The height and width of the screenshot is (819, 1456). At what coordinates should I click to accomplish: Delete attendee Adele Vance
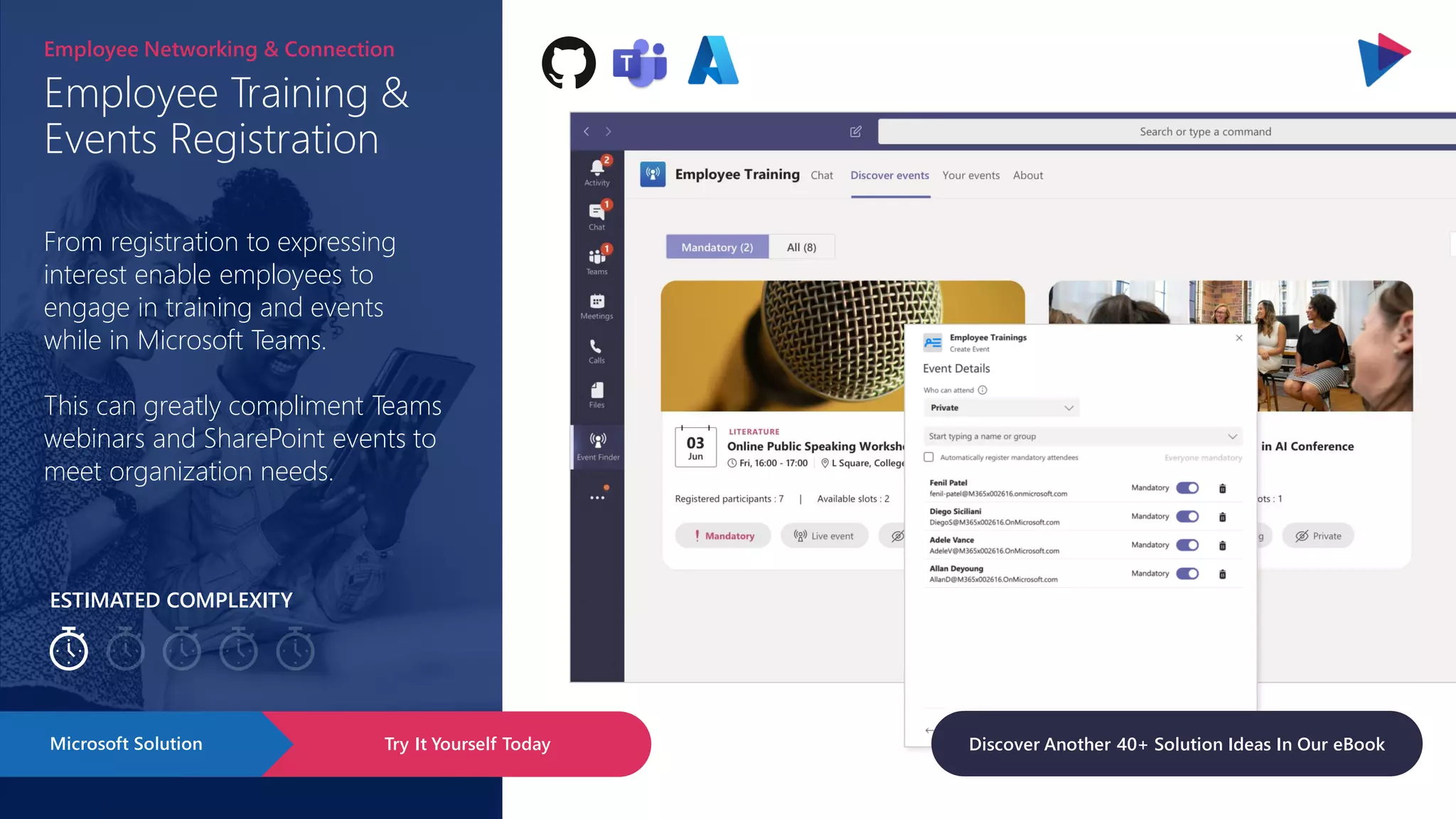tap(1223, 545)
